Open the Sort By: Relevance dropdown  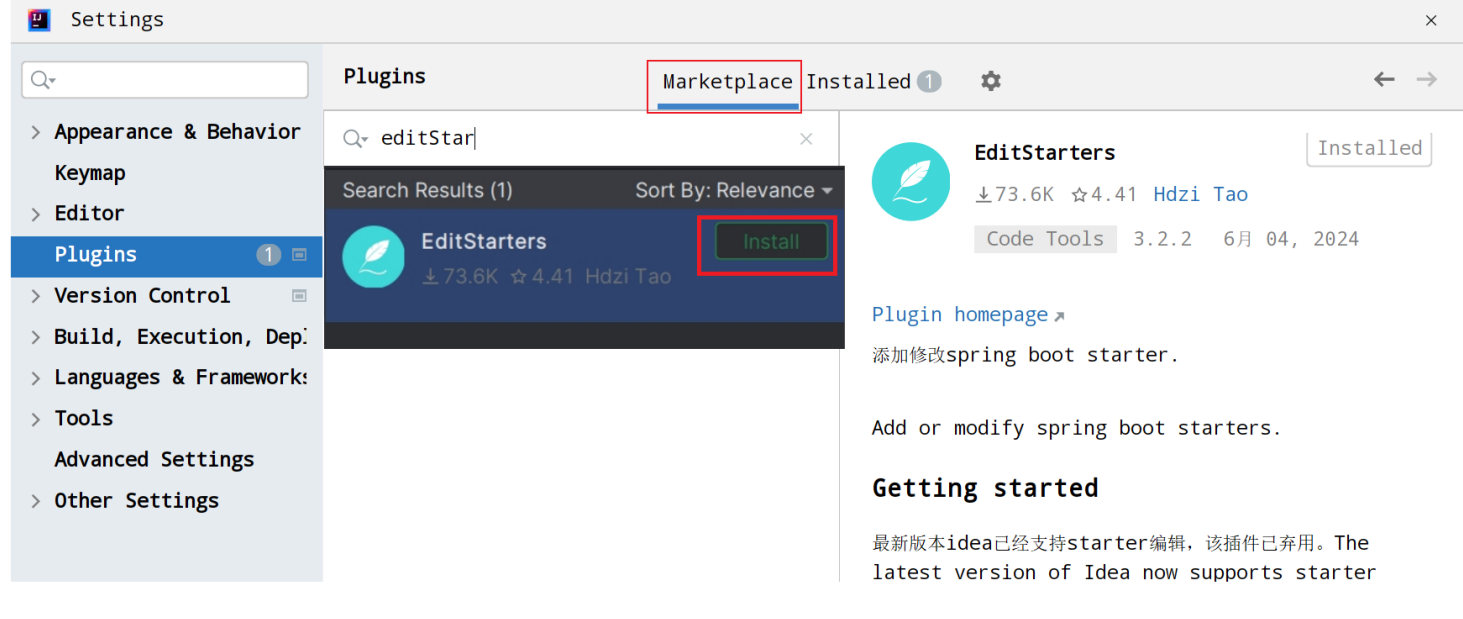pos(734,190)
